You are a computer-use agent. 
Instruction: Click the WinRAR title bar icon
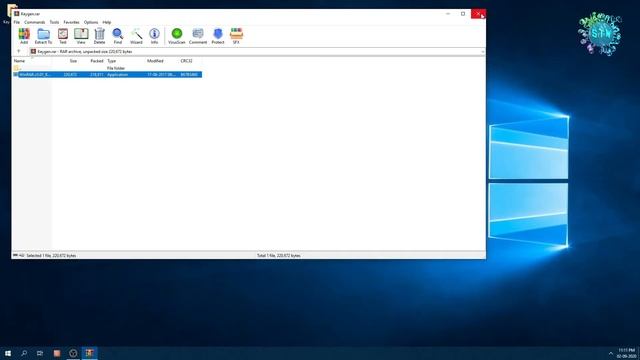pos(17,13)
